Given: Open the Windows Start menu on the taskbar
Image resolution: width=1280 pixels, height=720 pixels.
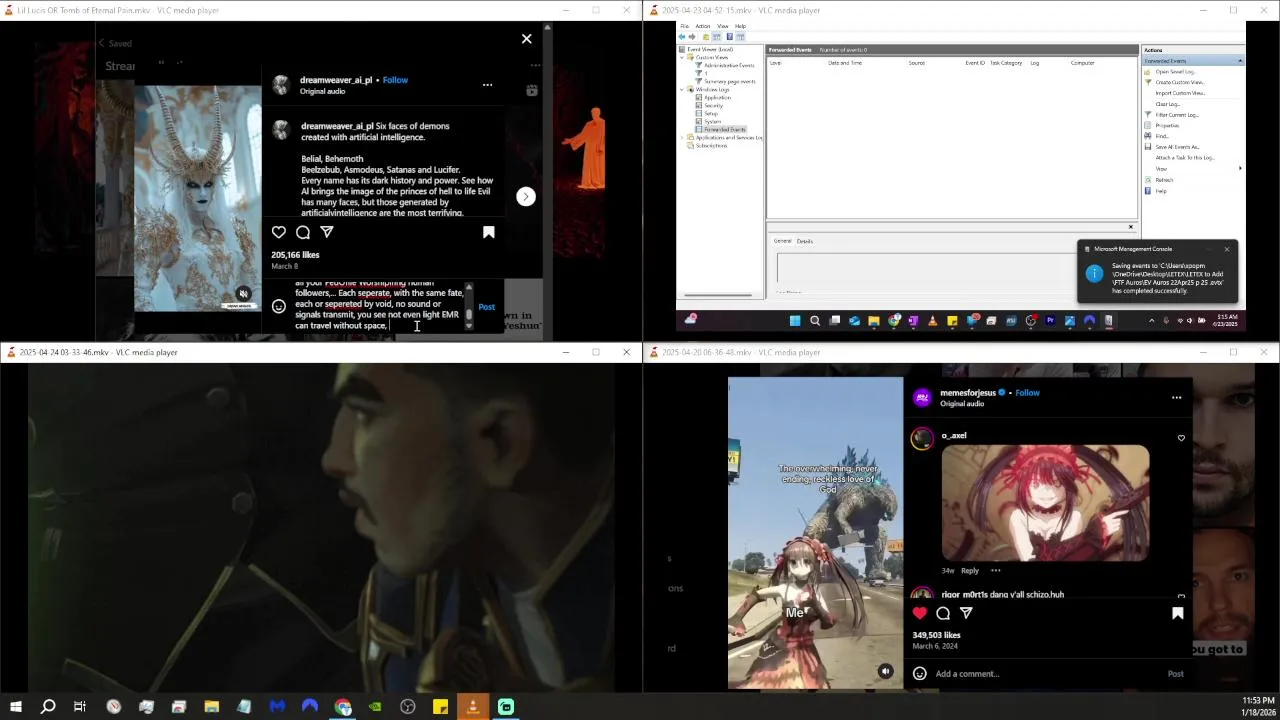Looking at the screenshot, I should point(15,707).
